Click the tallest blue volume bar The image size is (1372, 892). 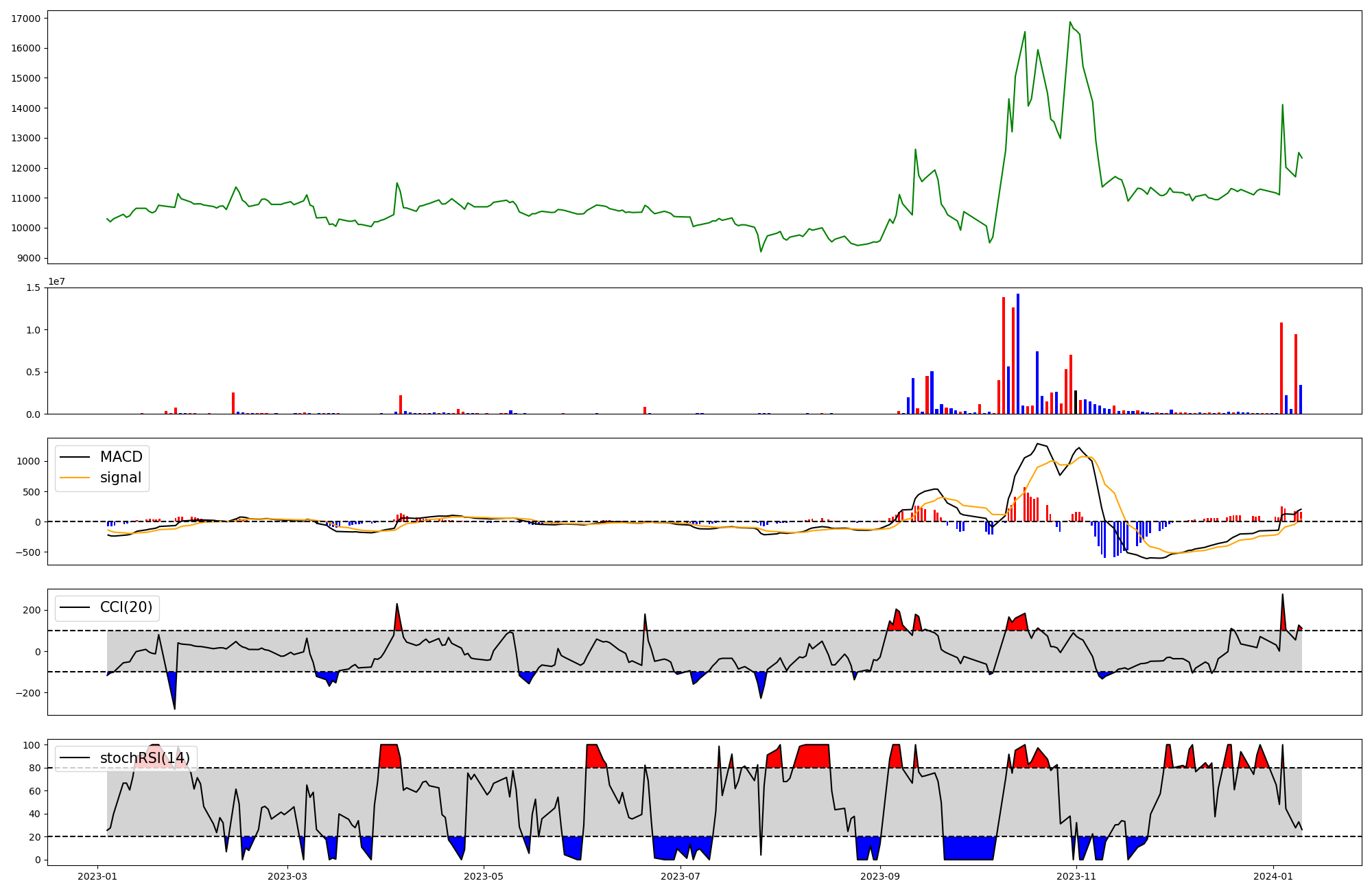tap(1018, 353)
